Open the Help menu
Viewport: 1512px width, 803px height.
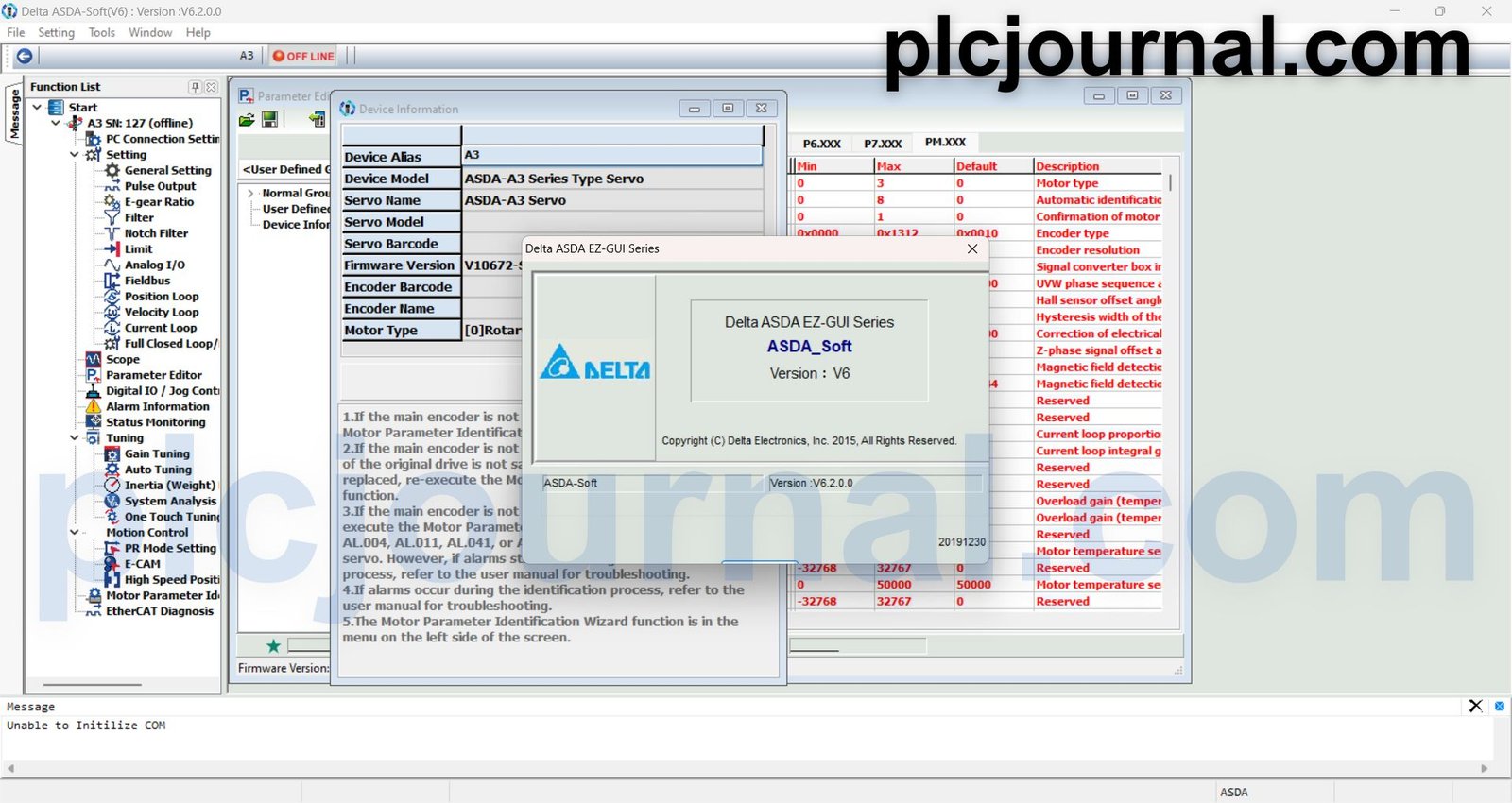point(198,32)
